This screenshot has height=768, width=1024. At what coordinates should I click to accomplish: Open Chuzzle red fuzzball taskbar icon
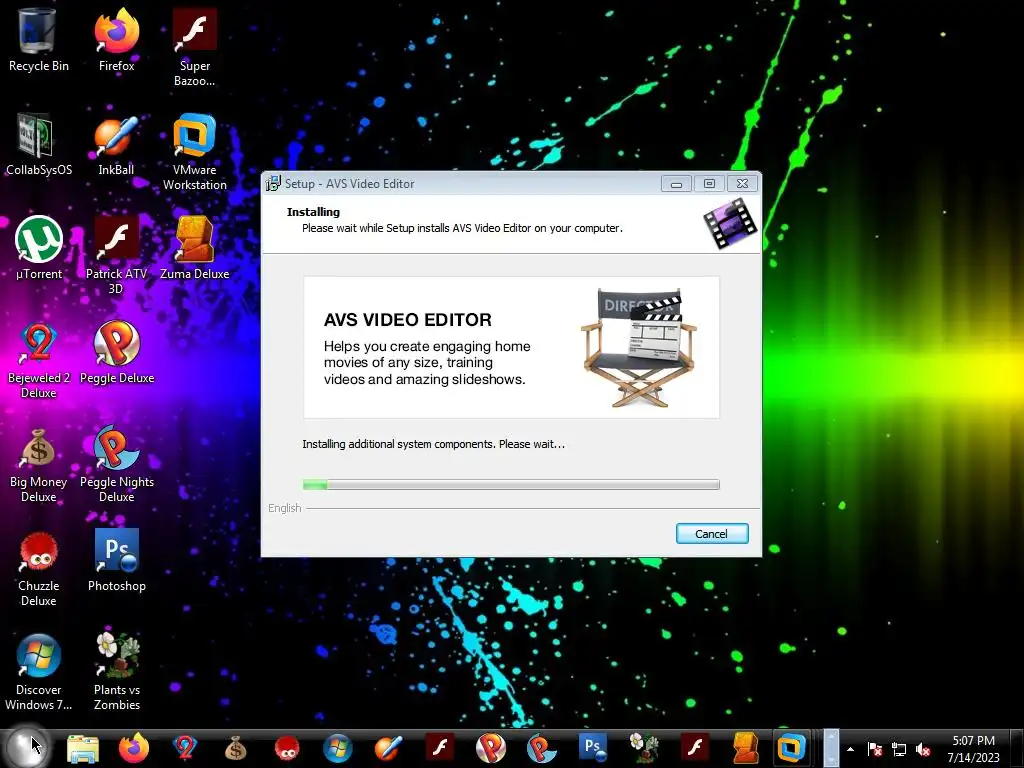tap(287, 748)
